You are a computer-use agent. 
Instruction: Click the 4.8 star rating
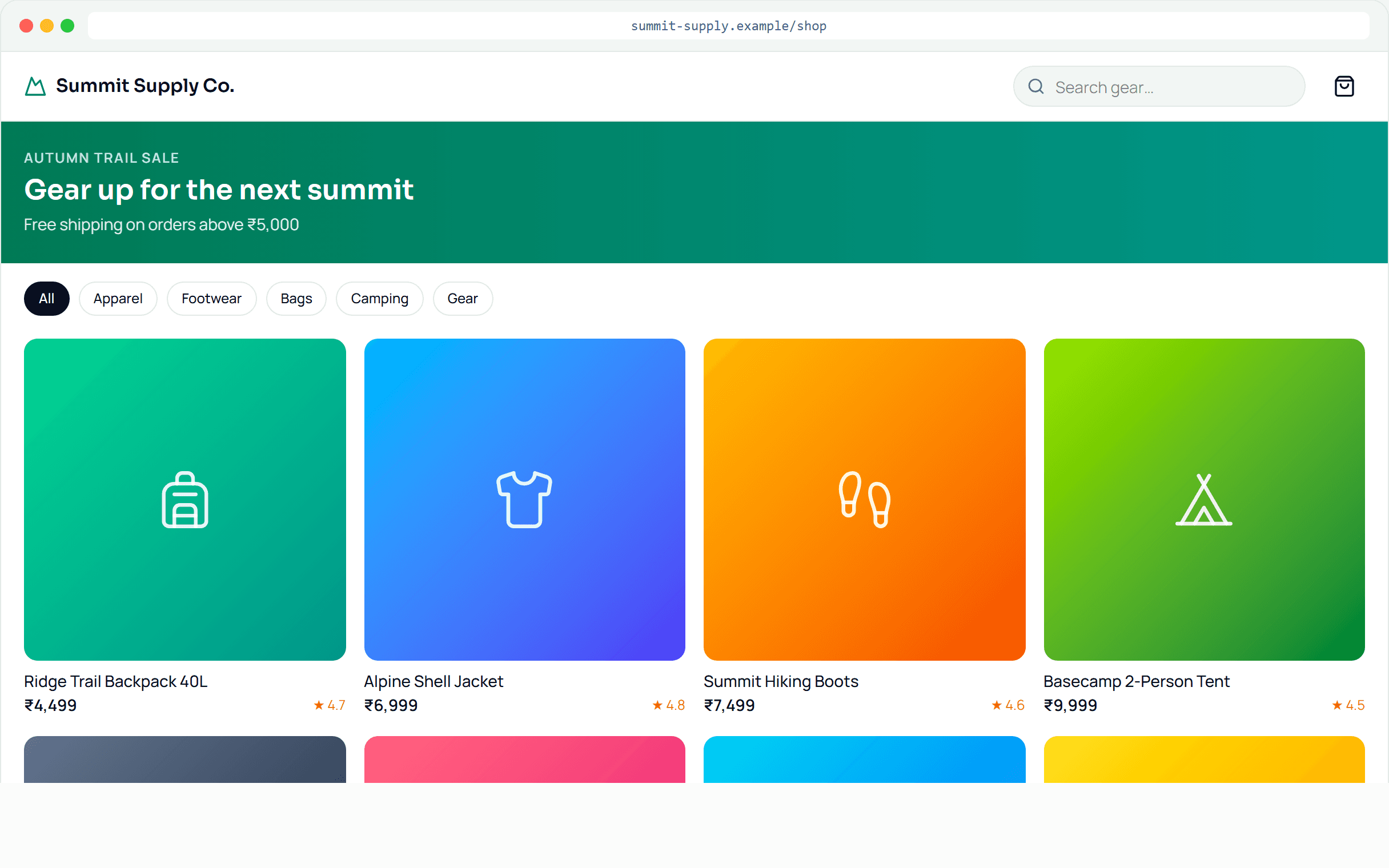(669, 706)
